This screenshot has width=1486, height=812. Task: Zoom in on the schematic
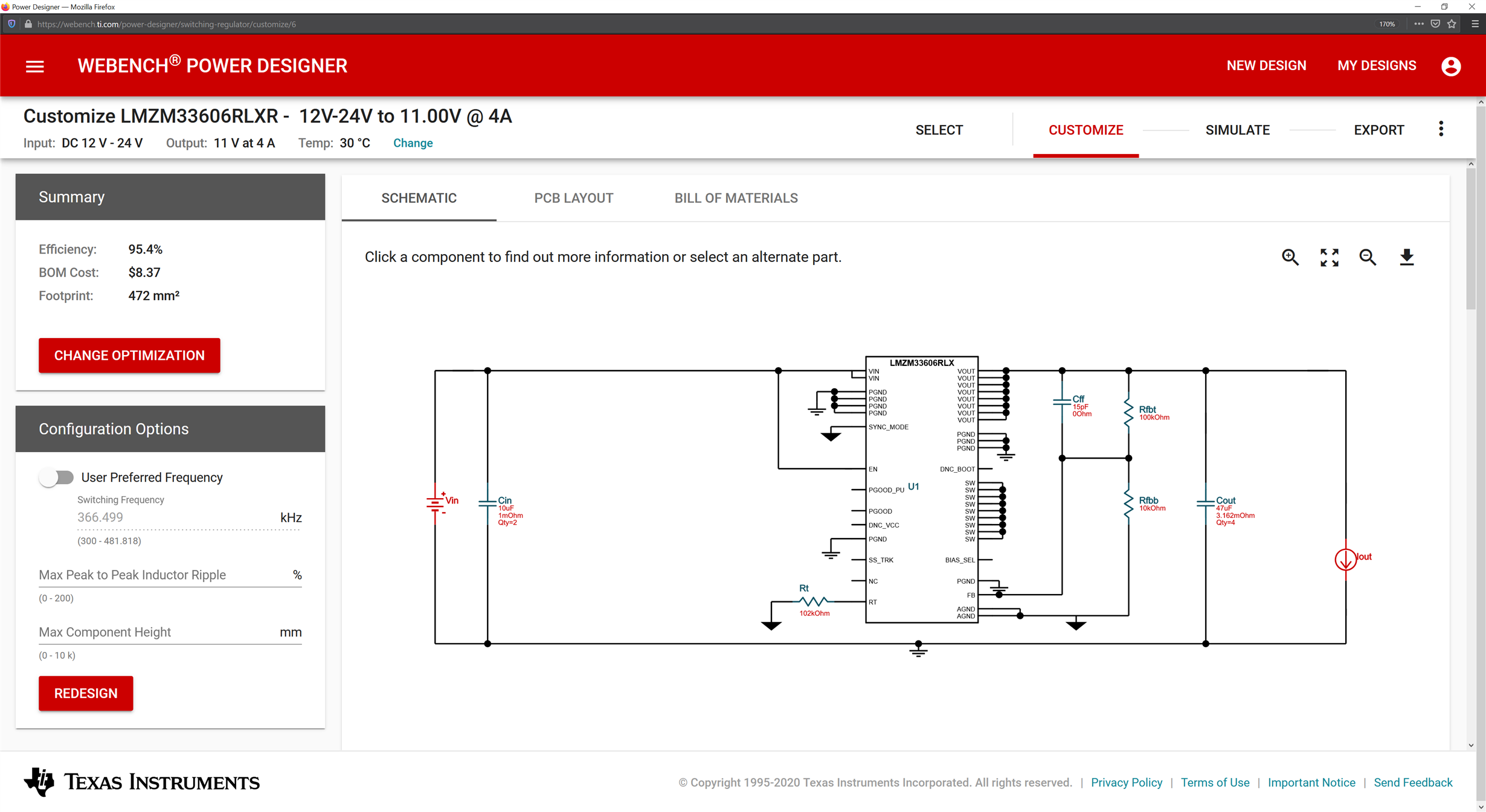[1290, 257]
